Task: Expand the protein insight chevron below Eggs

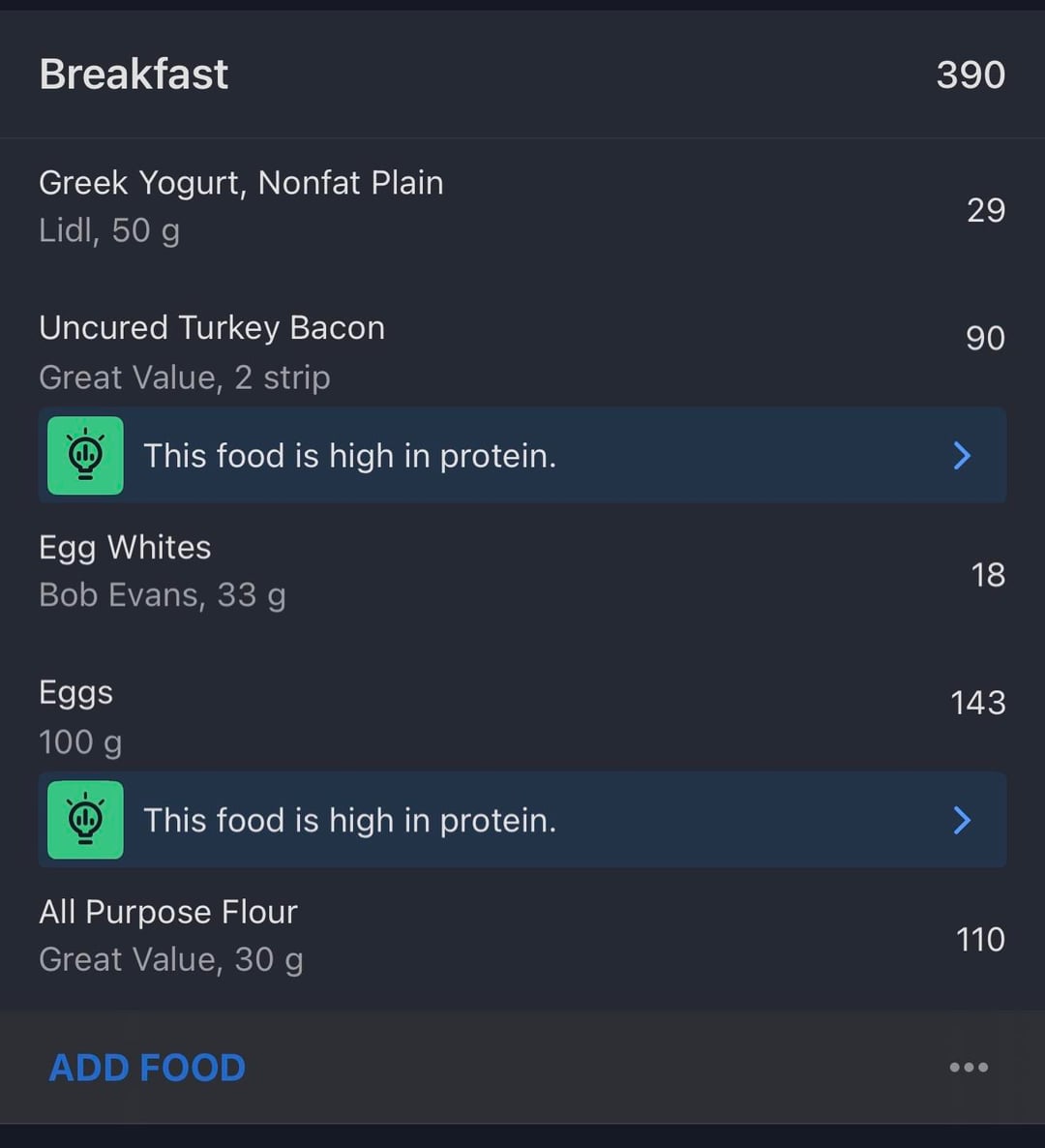Action: [x=962, y=820]
